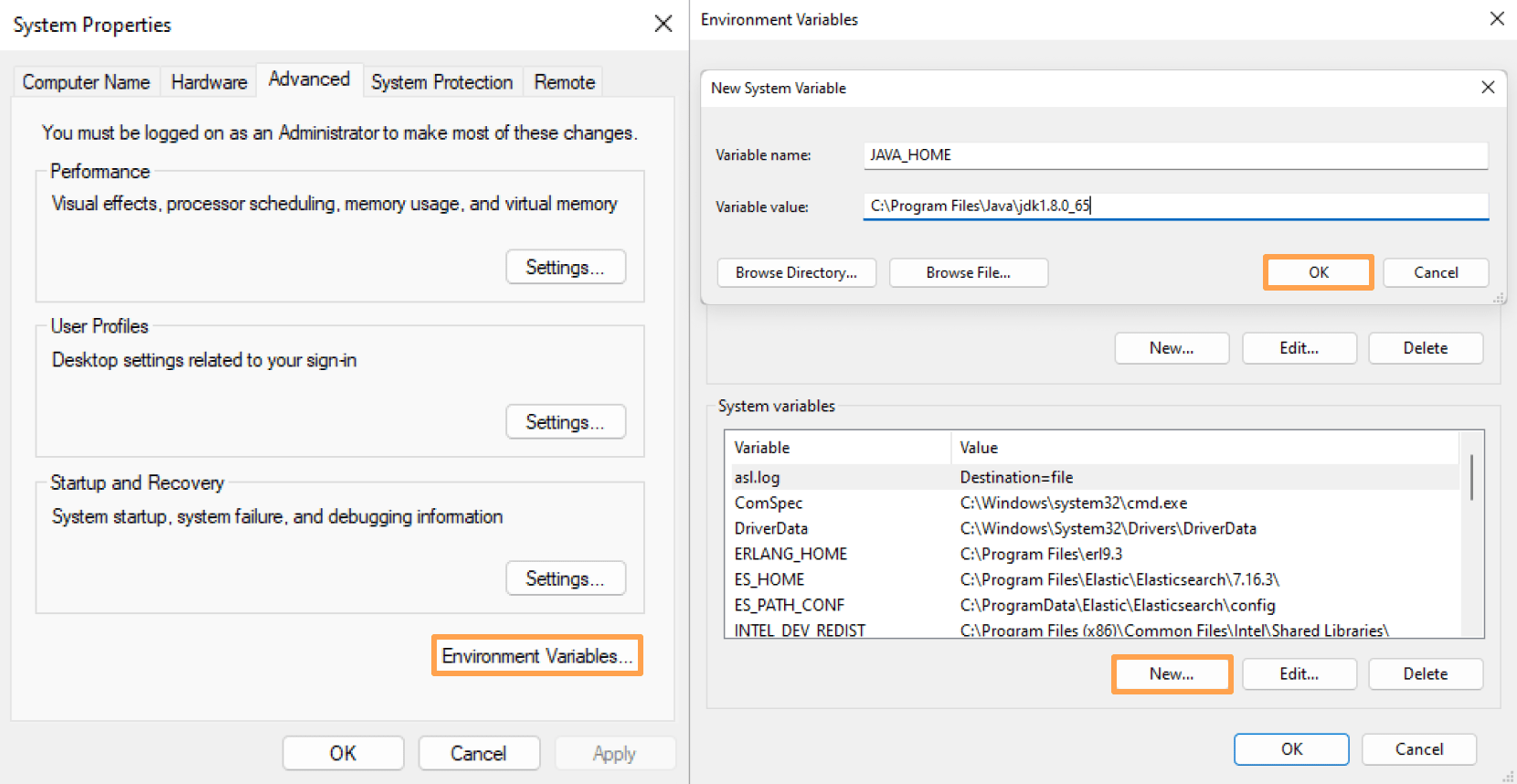Click Browse File button
This screenshot has width=1517, height=784.
click(x=968, y=272)
